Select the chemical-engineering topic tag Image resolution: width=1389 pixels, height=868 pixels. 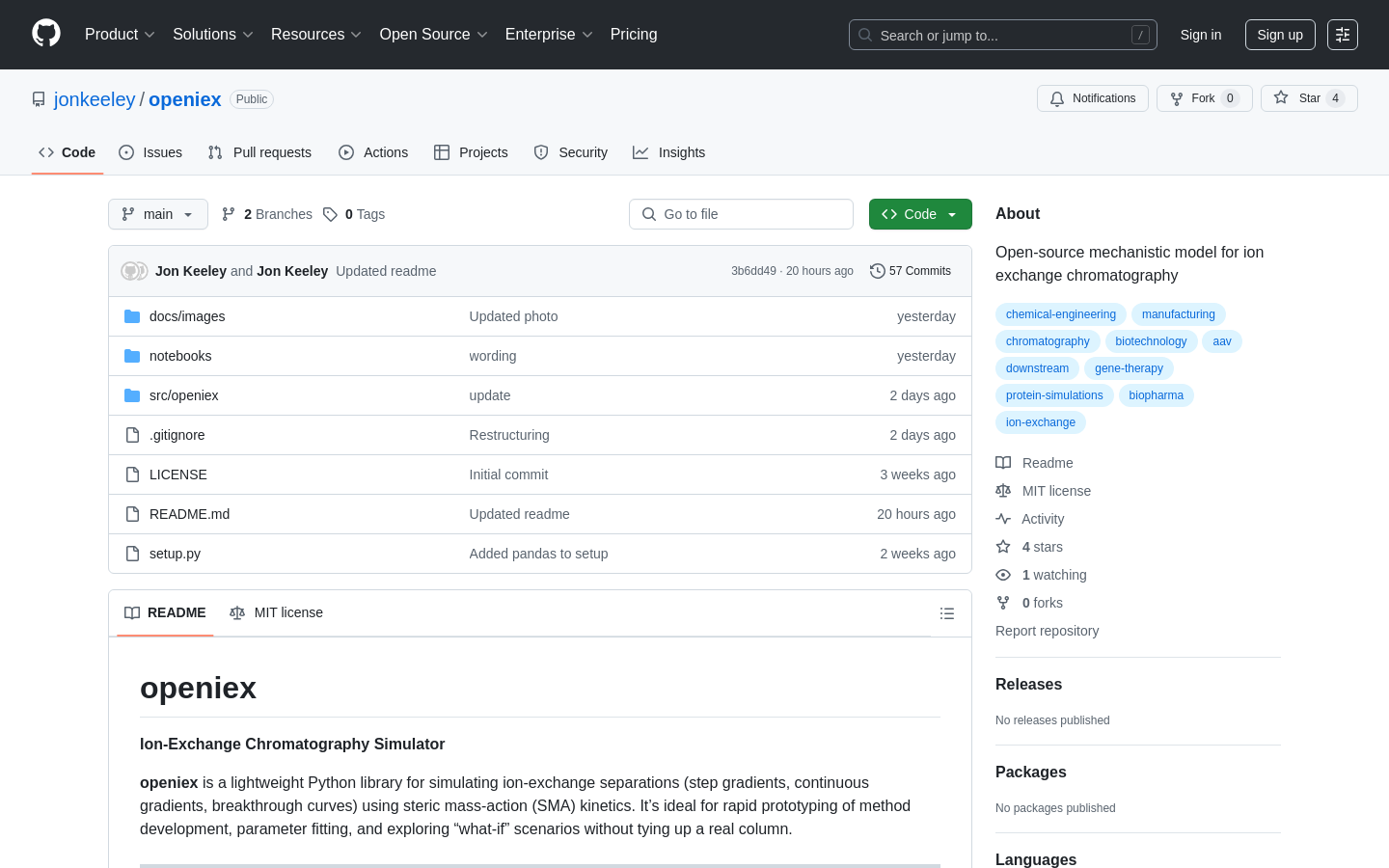pyautogui.click(x=1061, y=314)
